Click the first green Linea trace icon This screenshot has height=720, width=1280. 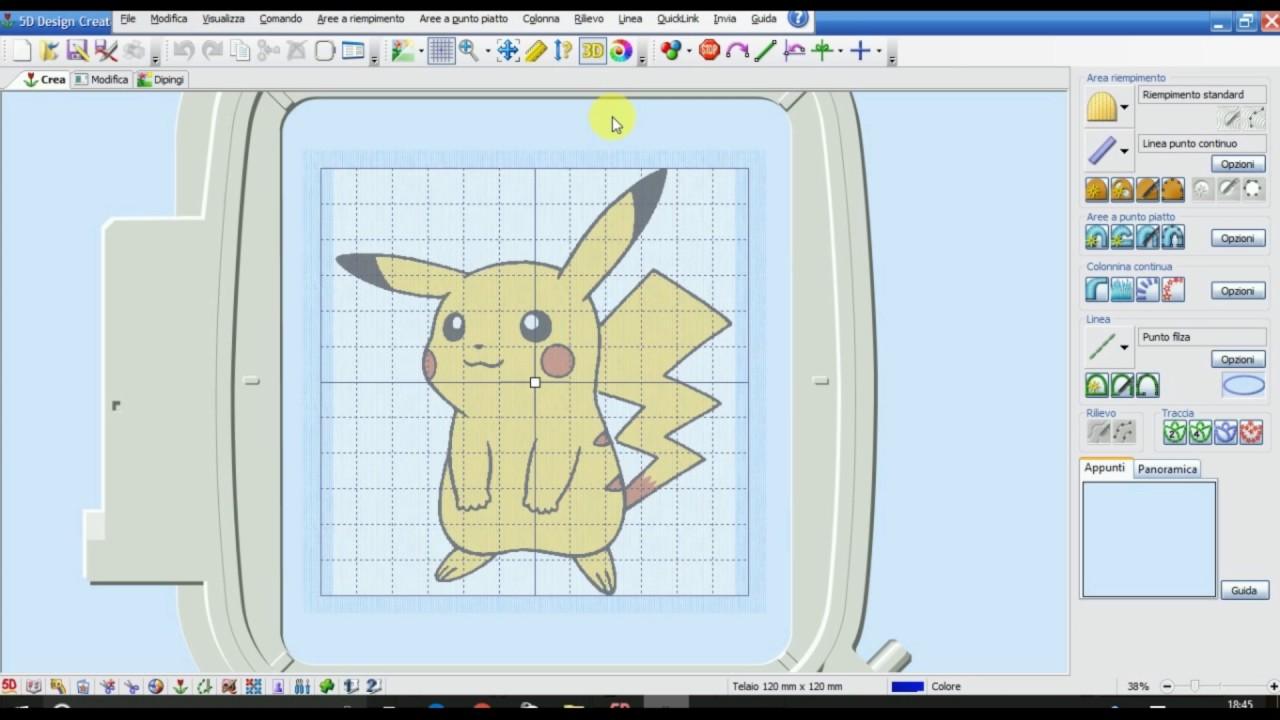1097,385
